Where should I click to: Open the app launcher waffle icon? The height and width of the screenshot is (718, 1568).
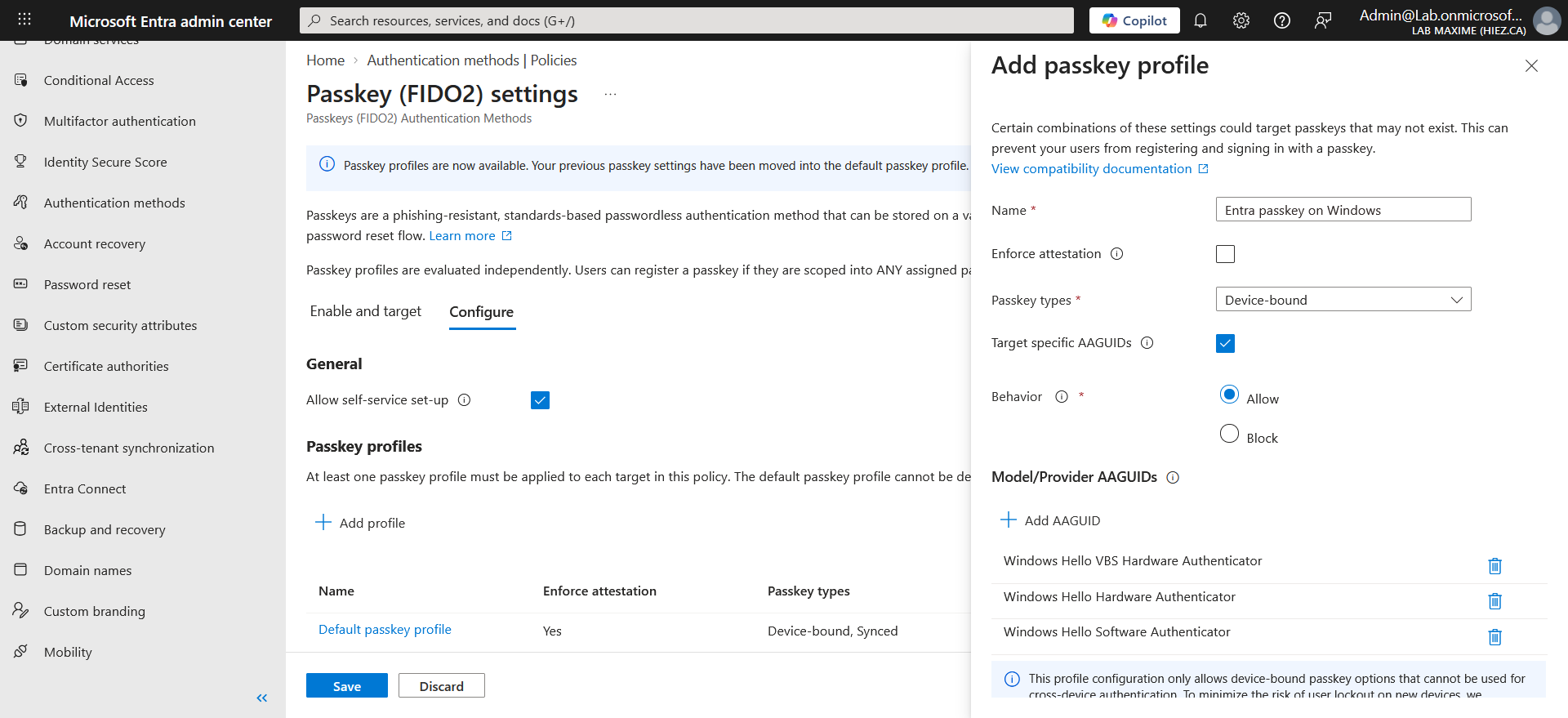point(24,20)
